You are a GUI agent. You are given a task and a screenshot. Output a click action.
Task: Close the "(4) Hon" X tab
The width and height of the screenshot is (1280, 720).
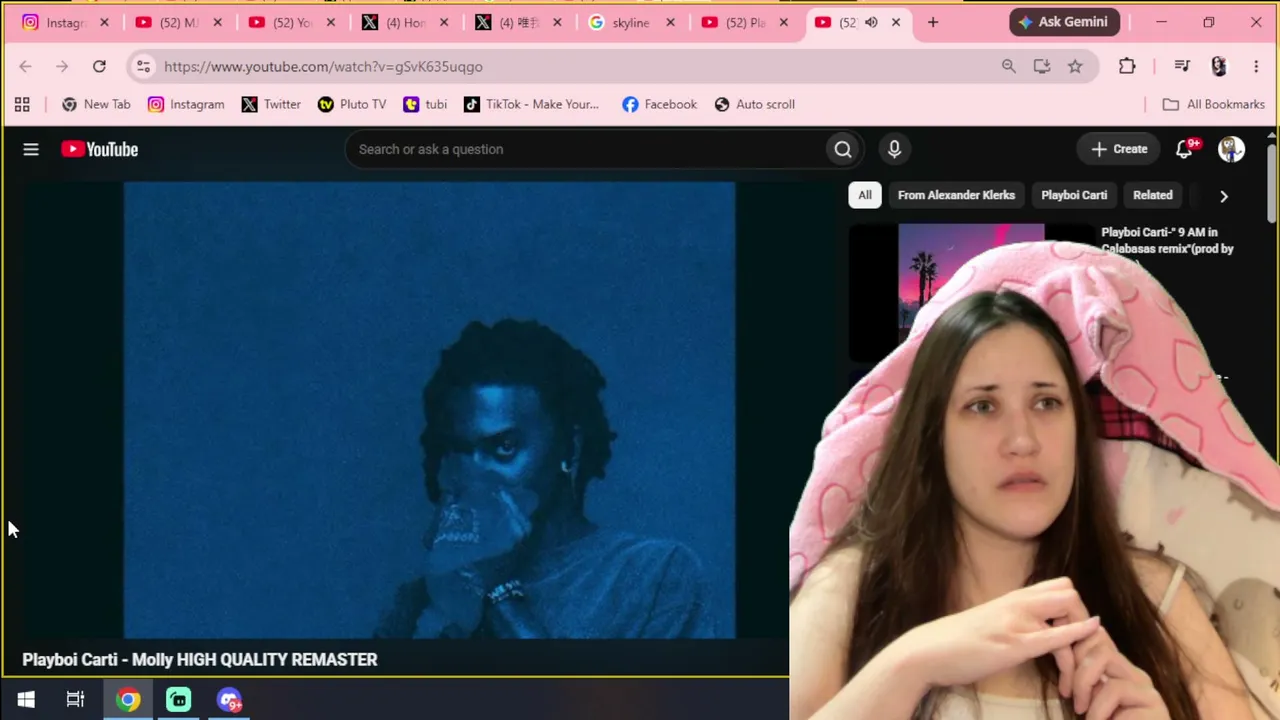[444, 22]
